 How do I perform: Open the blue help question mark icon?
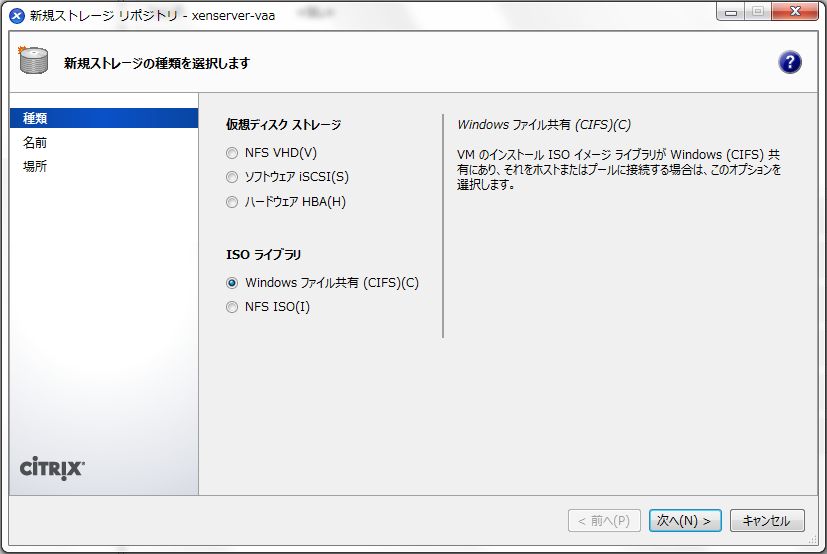coord(790,62)
